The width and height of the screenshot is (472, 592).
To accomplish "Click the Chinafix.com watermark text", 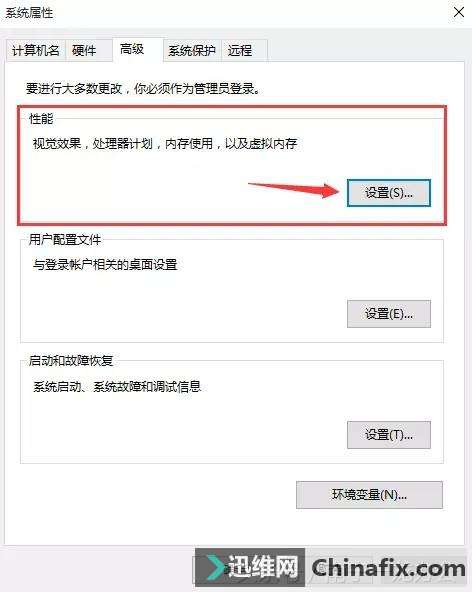I will pyautogui.click(x=389, y=568).
